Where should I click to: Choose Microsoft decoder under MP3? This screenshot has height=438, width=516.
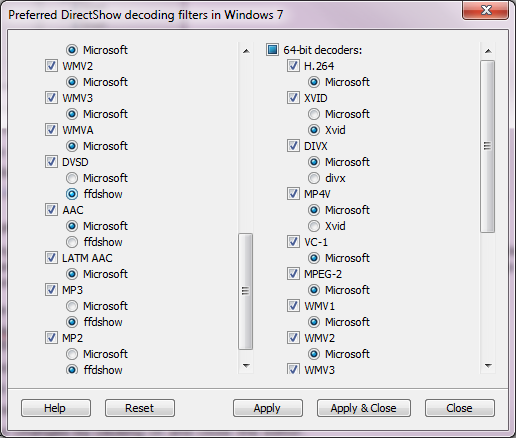(x=72, y=306)
